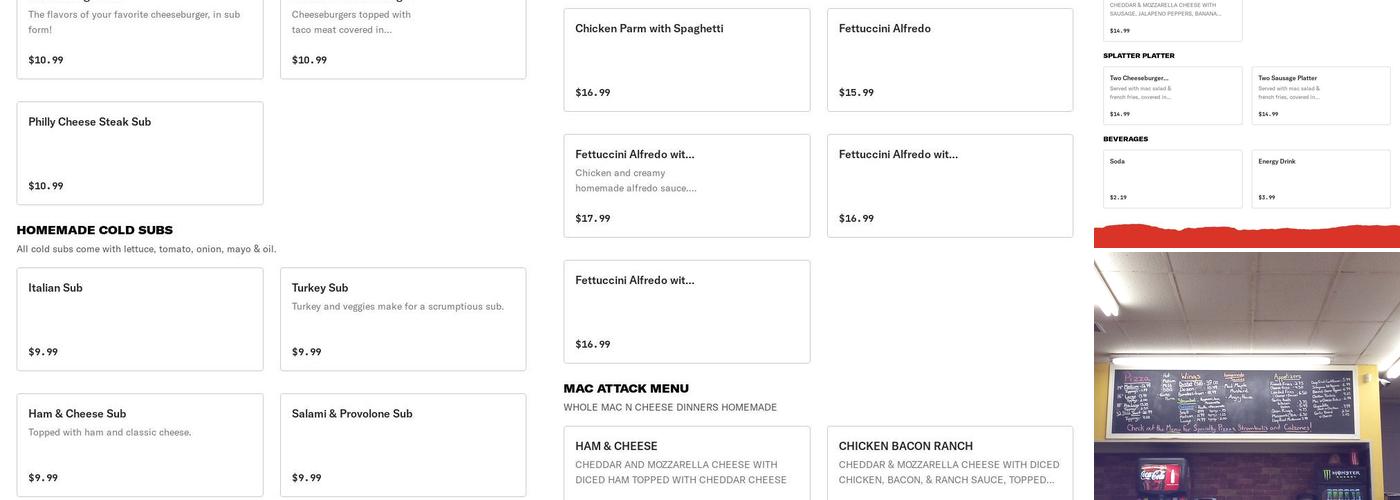Open the CHICKEN BACON RANCH mac dinner

coord(950,463)
